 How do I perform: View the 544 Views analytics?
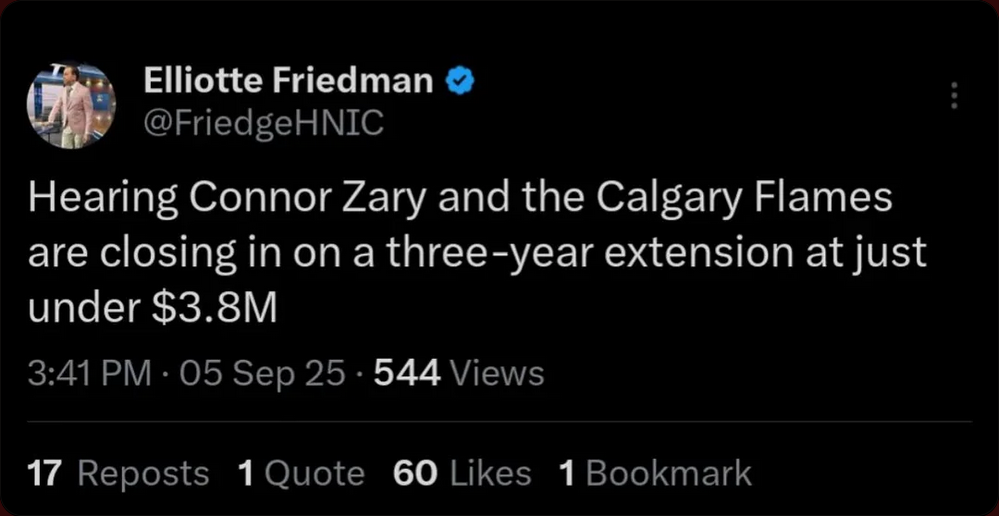point(458,373)
